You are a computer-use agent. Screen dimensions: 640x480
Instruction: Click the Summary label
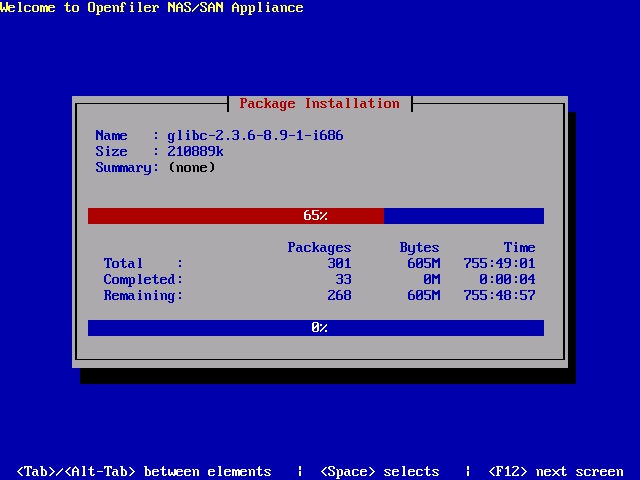click(127, 168)
